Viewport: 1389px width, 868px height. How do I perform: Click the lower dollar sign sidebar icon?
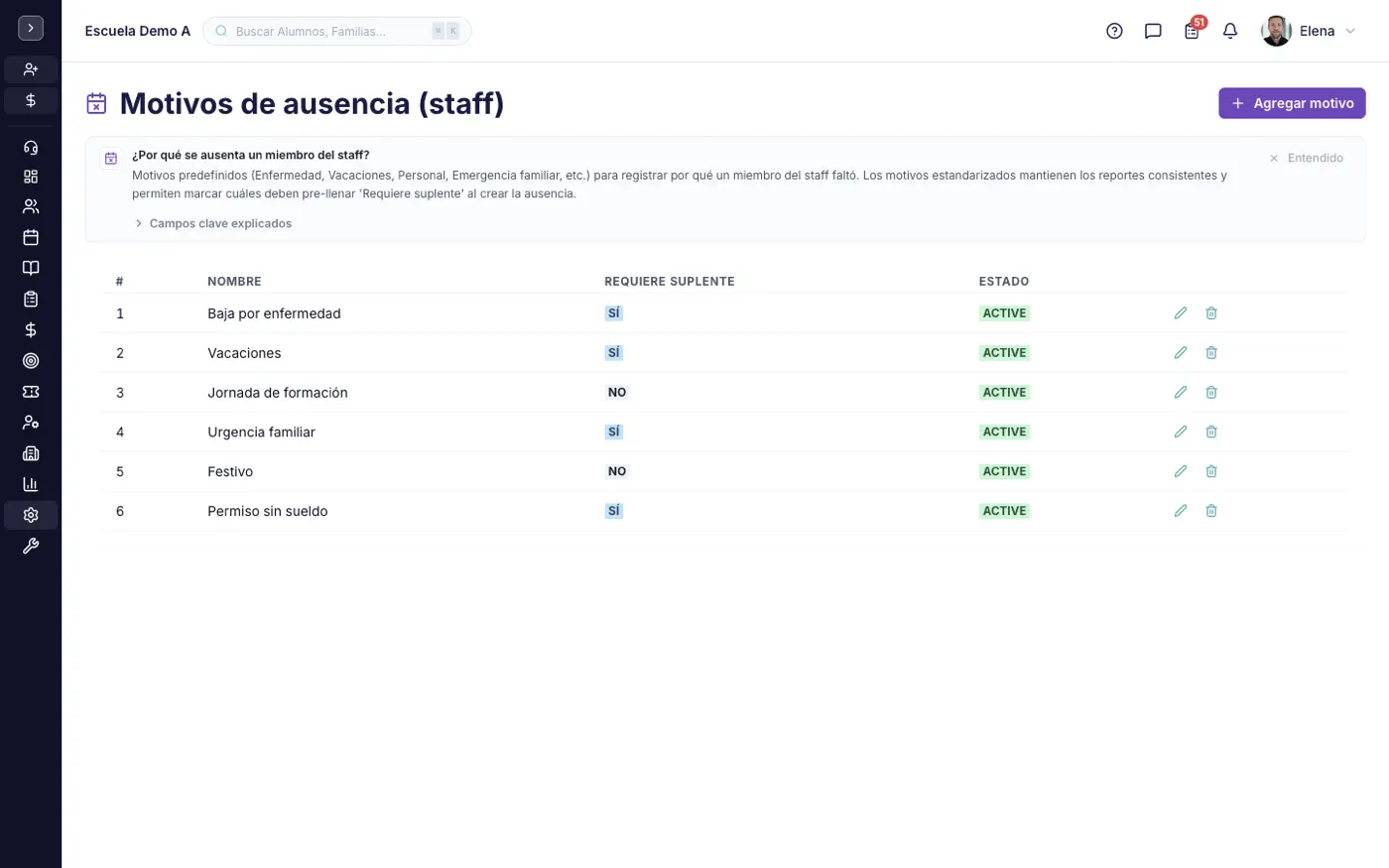point(31,329)
